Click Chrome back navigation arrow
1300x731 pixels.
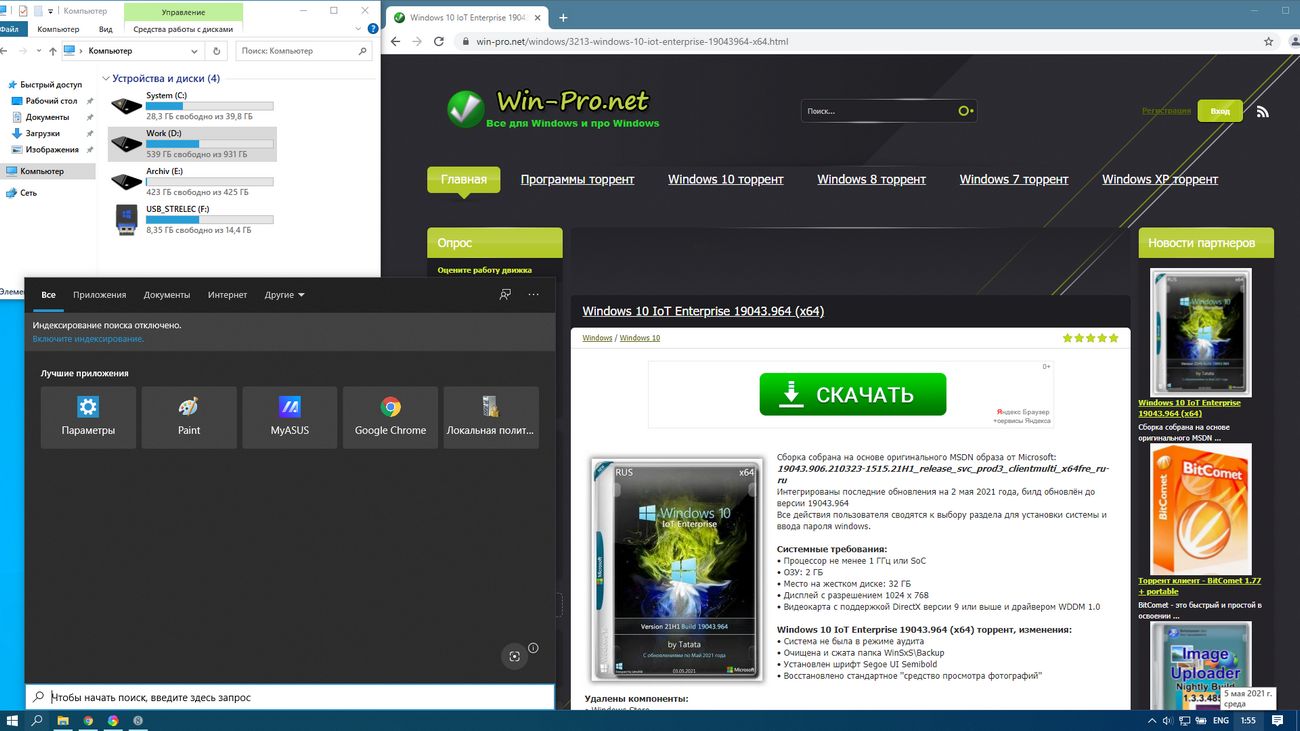tap(395, 42)
